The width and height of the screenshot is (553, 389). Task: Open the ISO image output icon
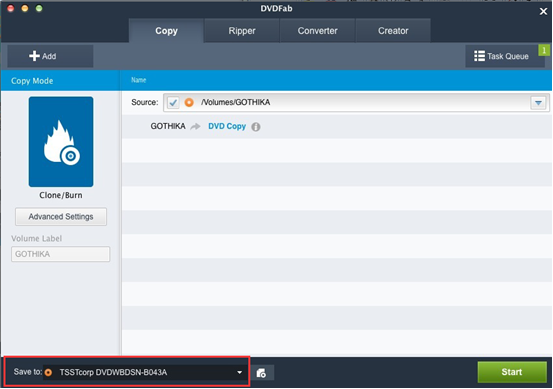261,373
